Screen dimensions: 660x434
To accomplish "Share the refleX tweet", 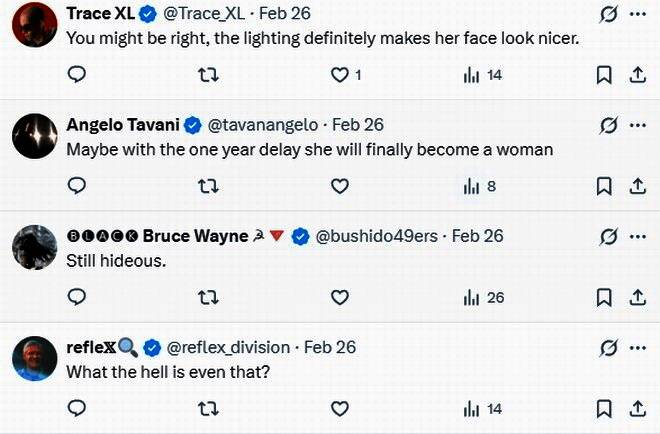I will pyautogui.click(x=637, y=408).
